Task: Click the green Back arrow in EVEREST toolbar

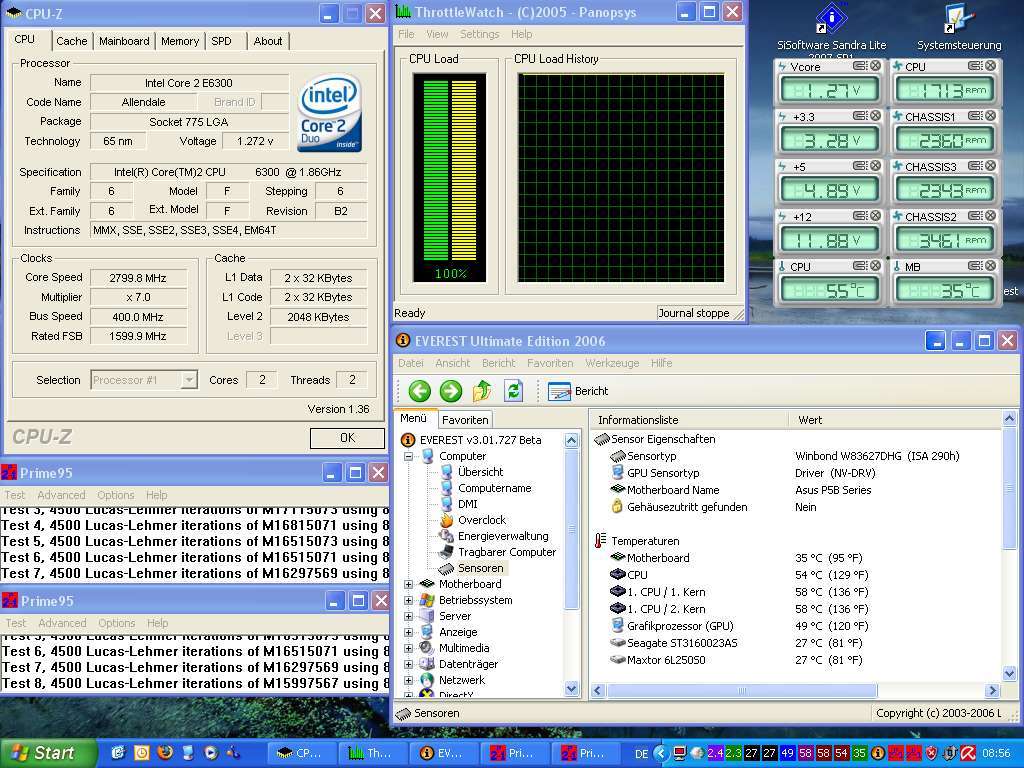Action: [x=419, y=391]
